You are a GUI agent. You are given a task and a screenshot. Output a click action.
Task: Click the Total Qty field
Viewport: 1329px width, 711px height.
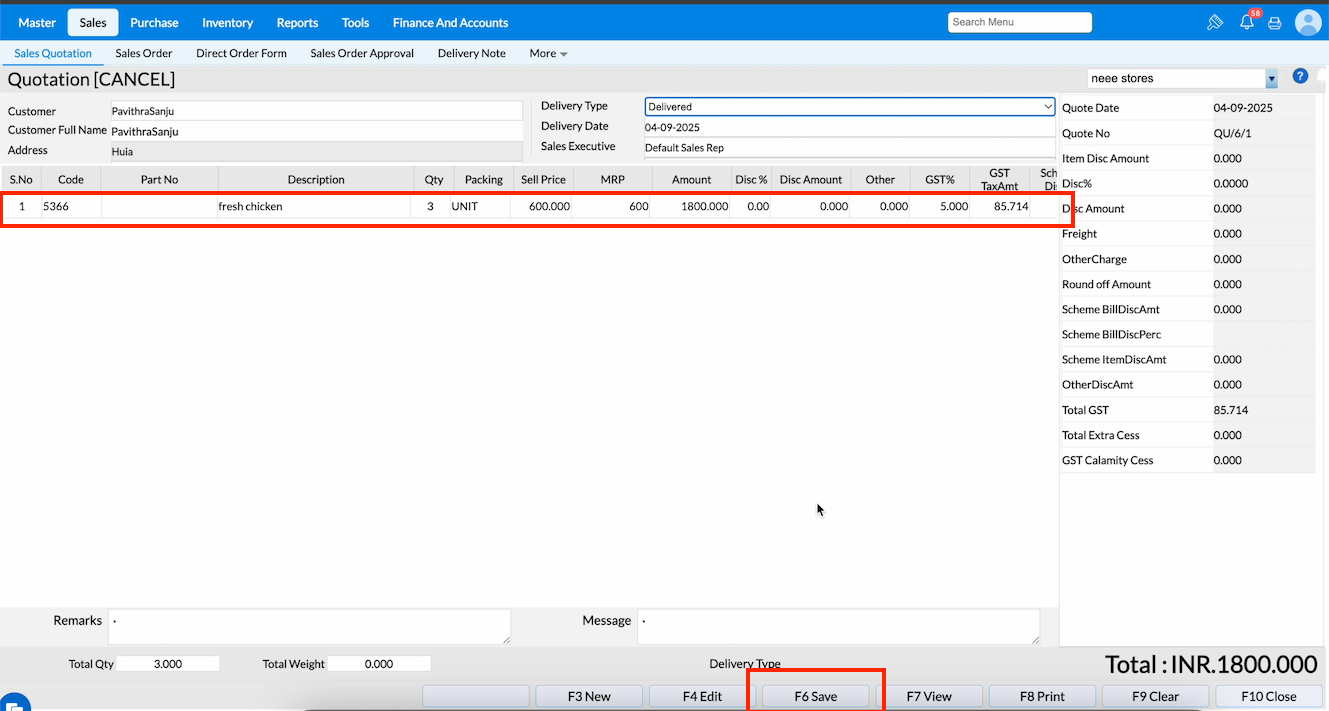point(168,664)
